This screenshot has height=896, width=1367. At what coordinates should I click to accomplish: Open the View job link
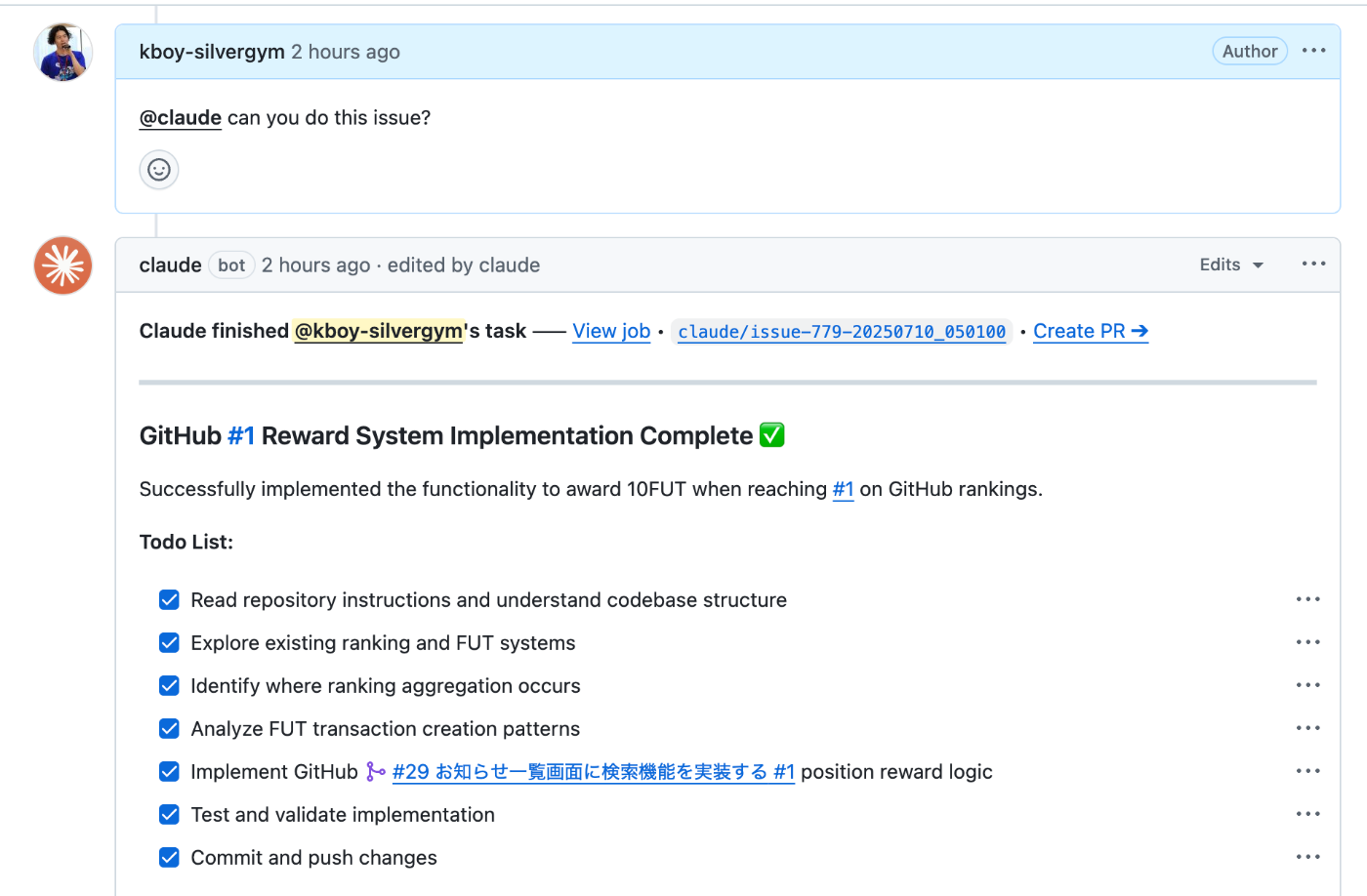pos(611,332)
